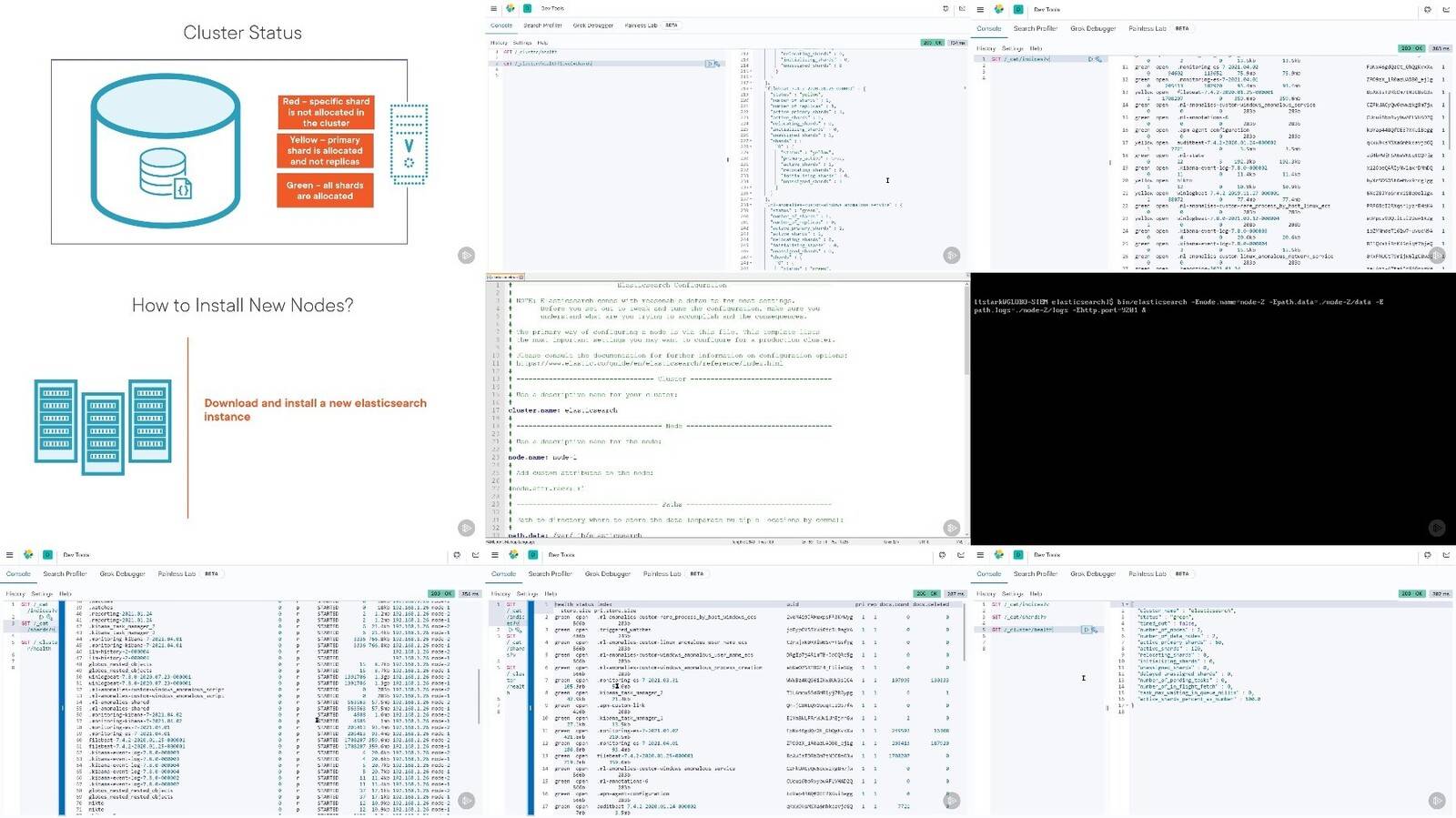
Task: Open History link in top-right console
Action: click(986, 48)
